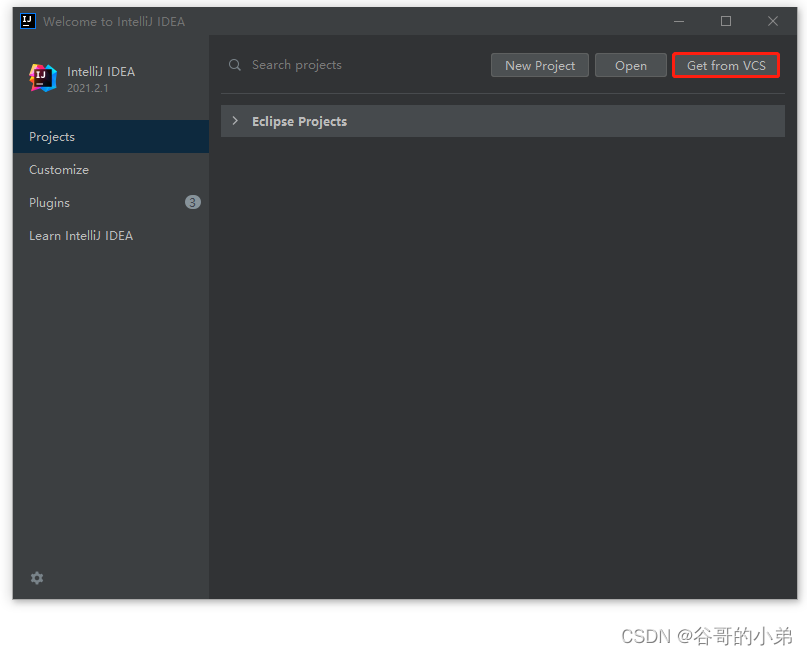Click the search magnifier icon
Screen dimensions: 807x655
click(x=235, y=65)
